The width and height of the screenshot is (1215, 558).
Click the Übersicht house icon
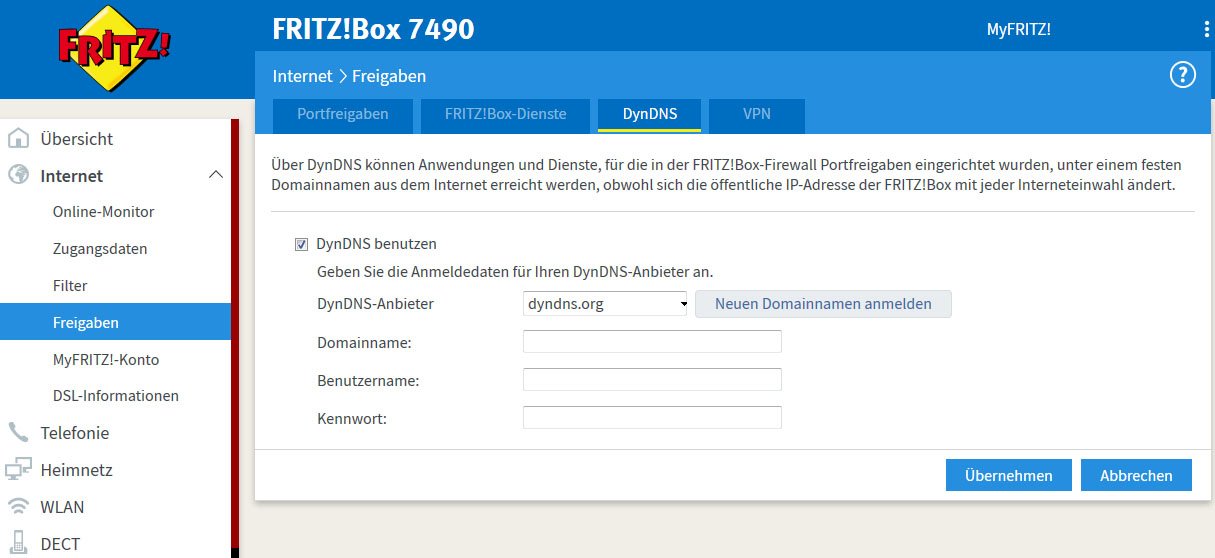tap(18, 138)
